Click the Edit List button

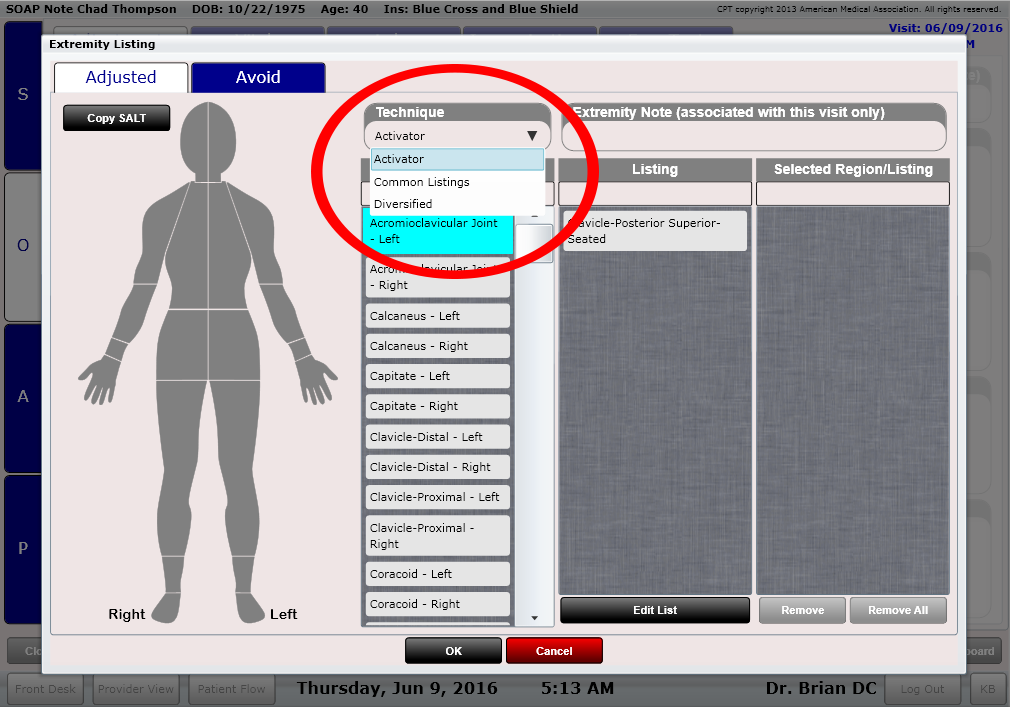[x=655, y=610]
